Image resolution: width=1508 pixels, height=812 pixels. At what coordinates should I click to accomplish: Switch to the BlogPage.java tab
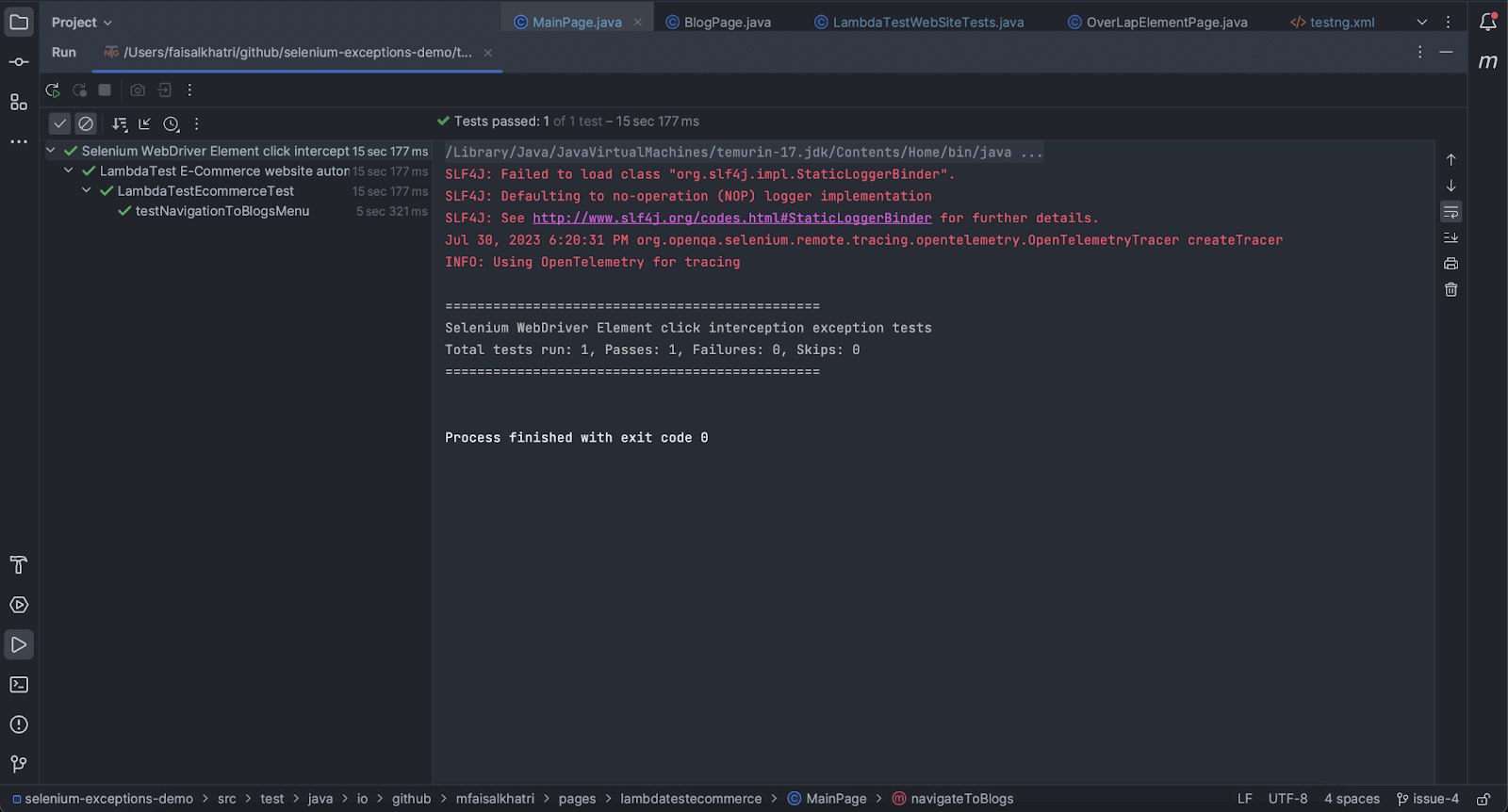[727, 23]
